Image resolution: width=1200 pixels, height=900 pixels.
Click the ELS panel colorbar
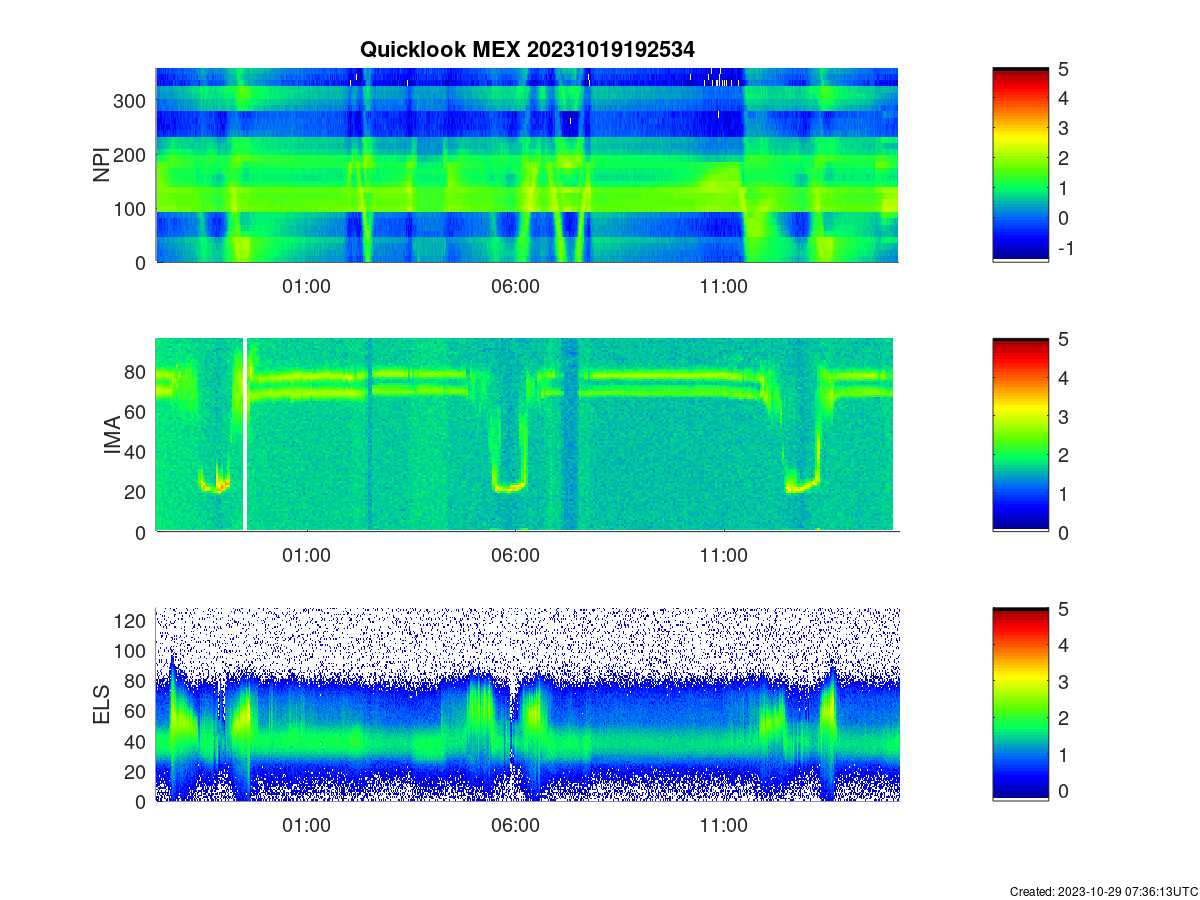coord(1020,704)
